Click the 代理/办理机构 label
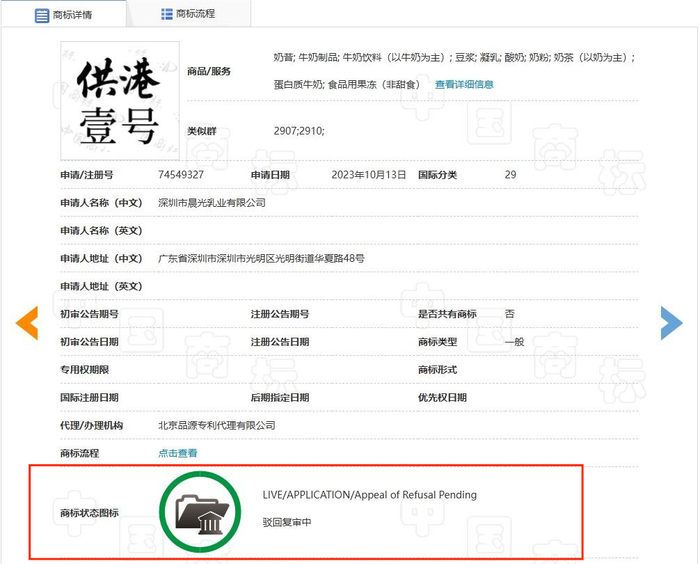 coord(92,426)
